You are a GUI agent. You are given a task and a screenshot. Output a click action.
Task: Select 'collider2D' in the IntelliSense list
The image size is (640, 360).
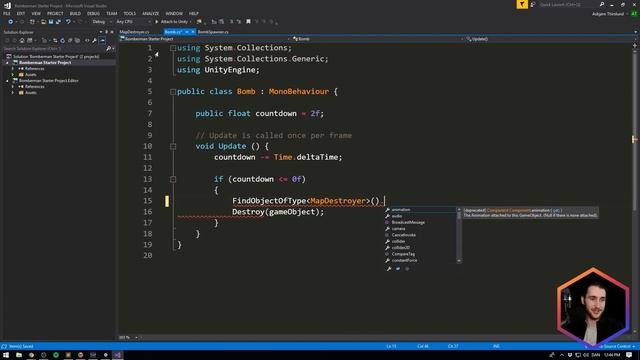pyautogui.click(x=420, y=248)
